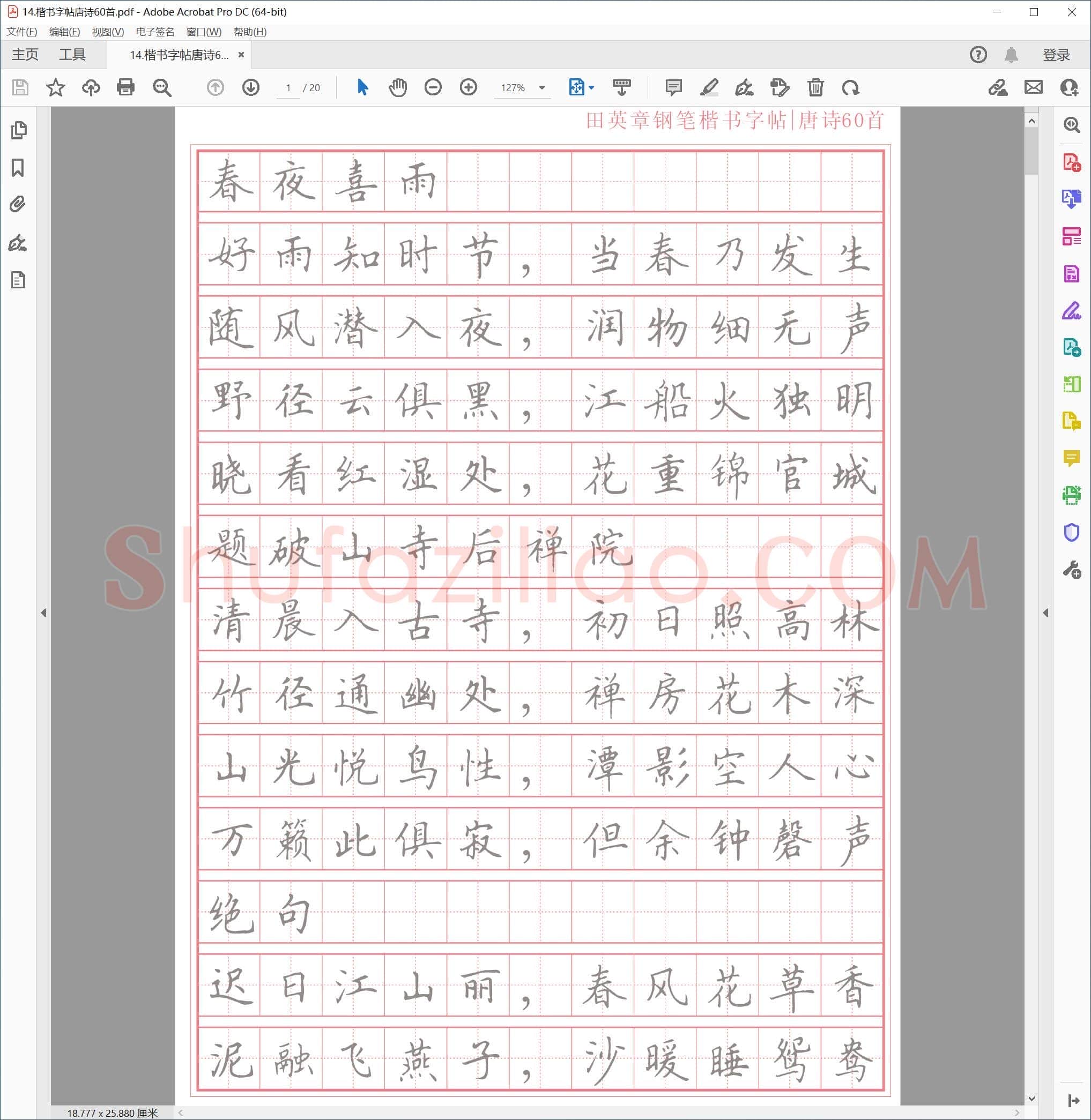The height and width of the screenshot is (1120, 1091).
Task: Open Fill & Sign tool in right pane
Action: click(1072, 311)
